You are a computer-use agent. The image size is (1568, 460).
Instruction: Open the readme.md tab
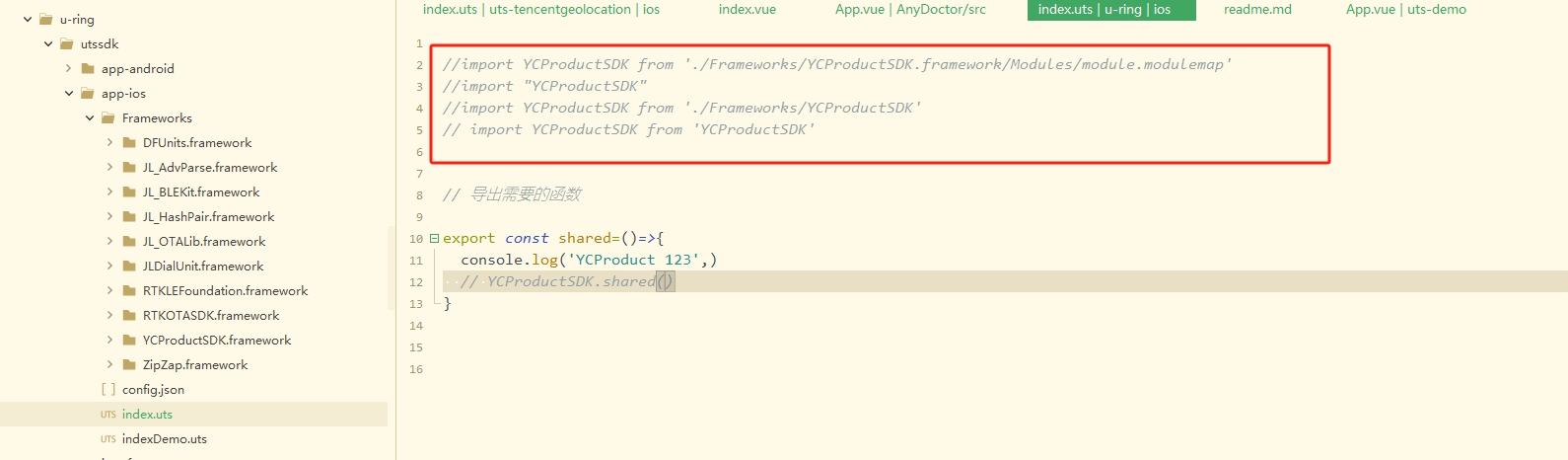[x=1257, y=10]
